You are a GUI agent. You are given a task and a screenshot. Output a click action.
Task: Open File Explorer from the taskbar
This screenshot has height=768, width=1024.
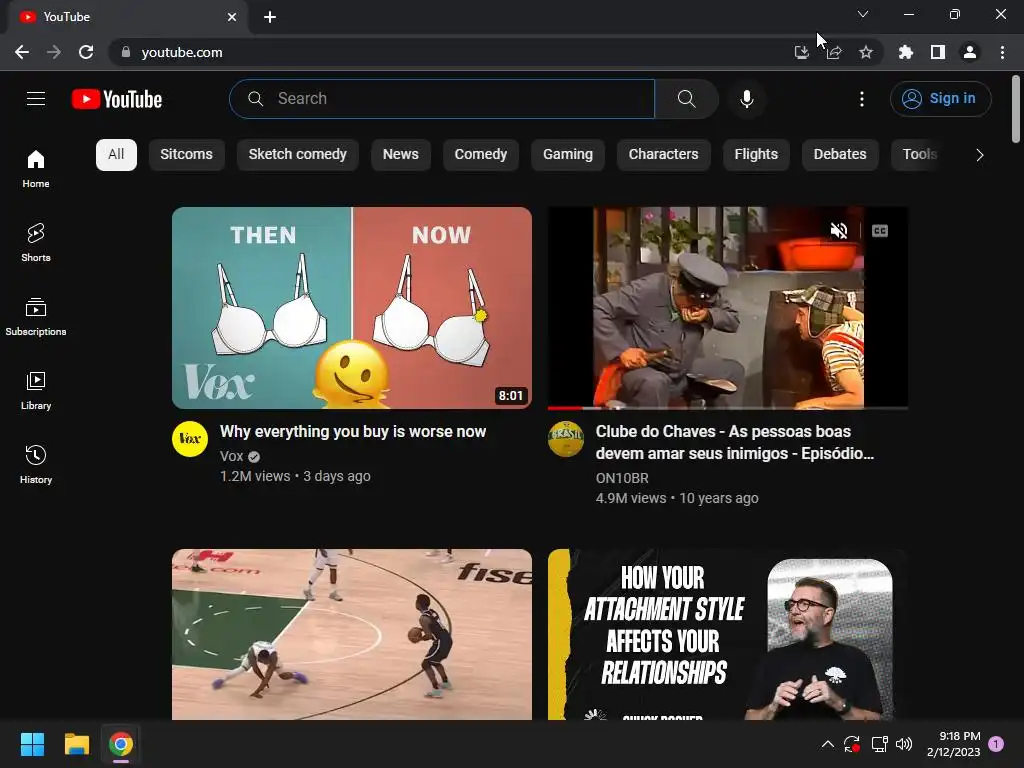click(76, 744)
